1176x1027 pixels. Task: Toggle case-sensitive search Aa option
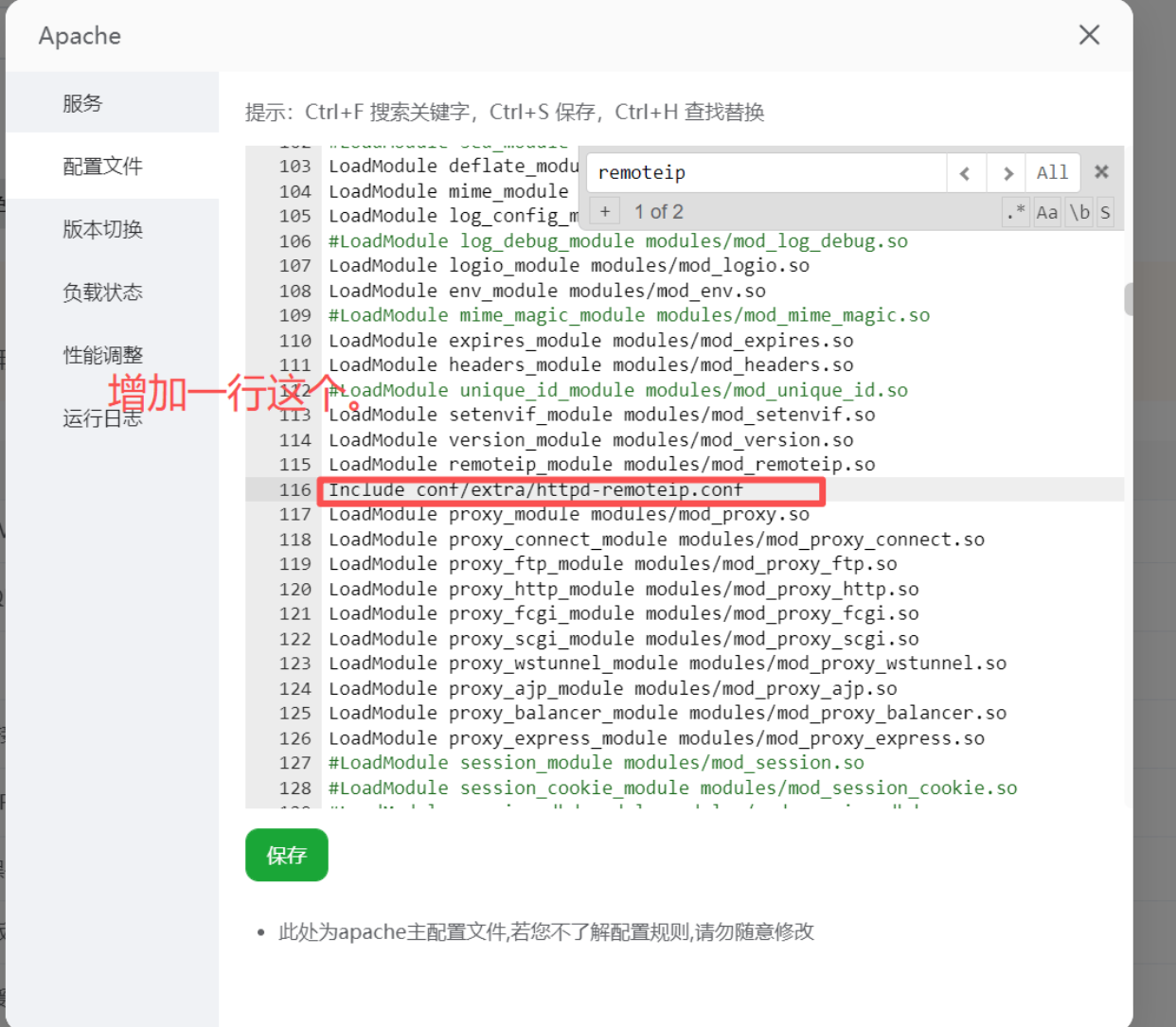click(1047, 212)
